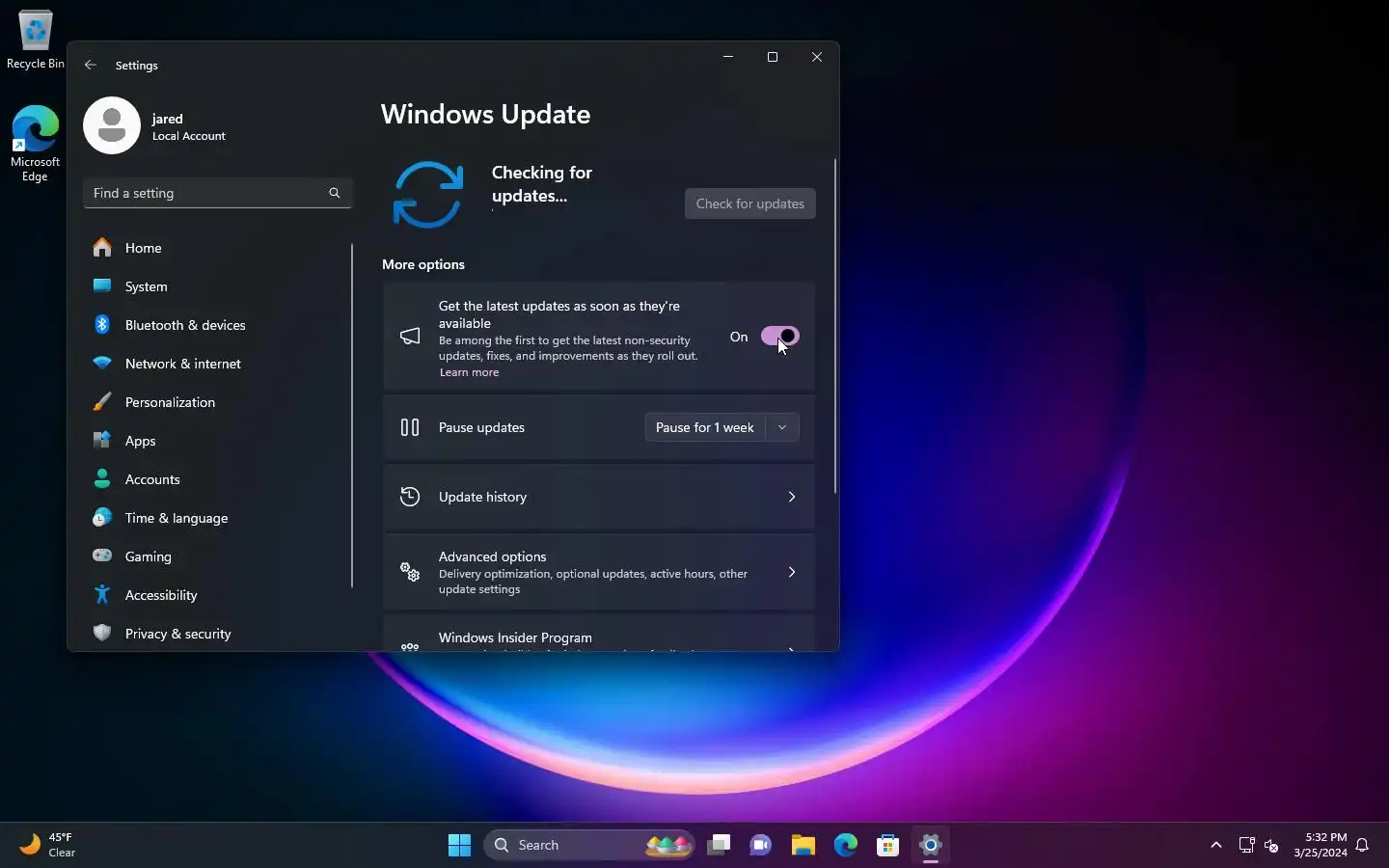
Task: Click Check for updates button
Action: coord(750,203)
